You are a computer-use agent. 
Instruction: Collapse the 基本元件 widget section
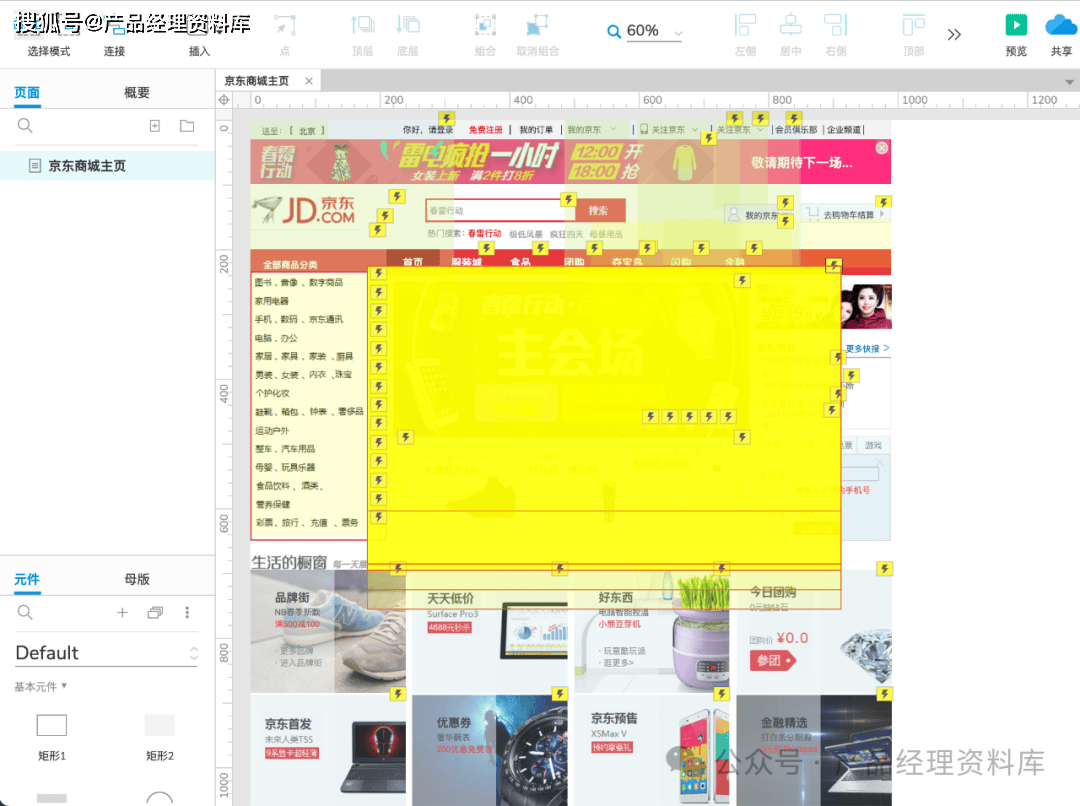[41, 686]
